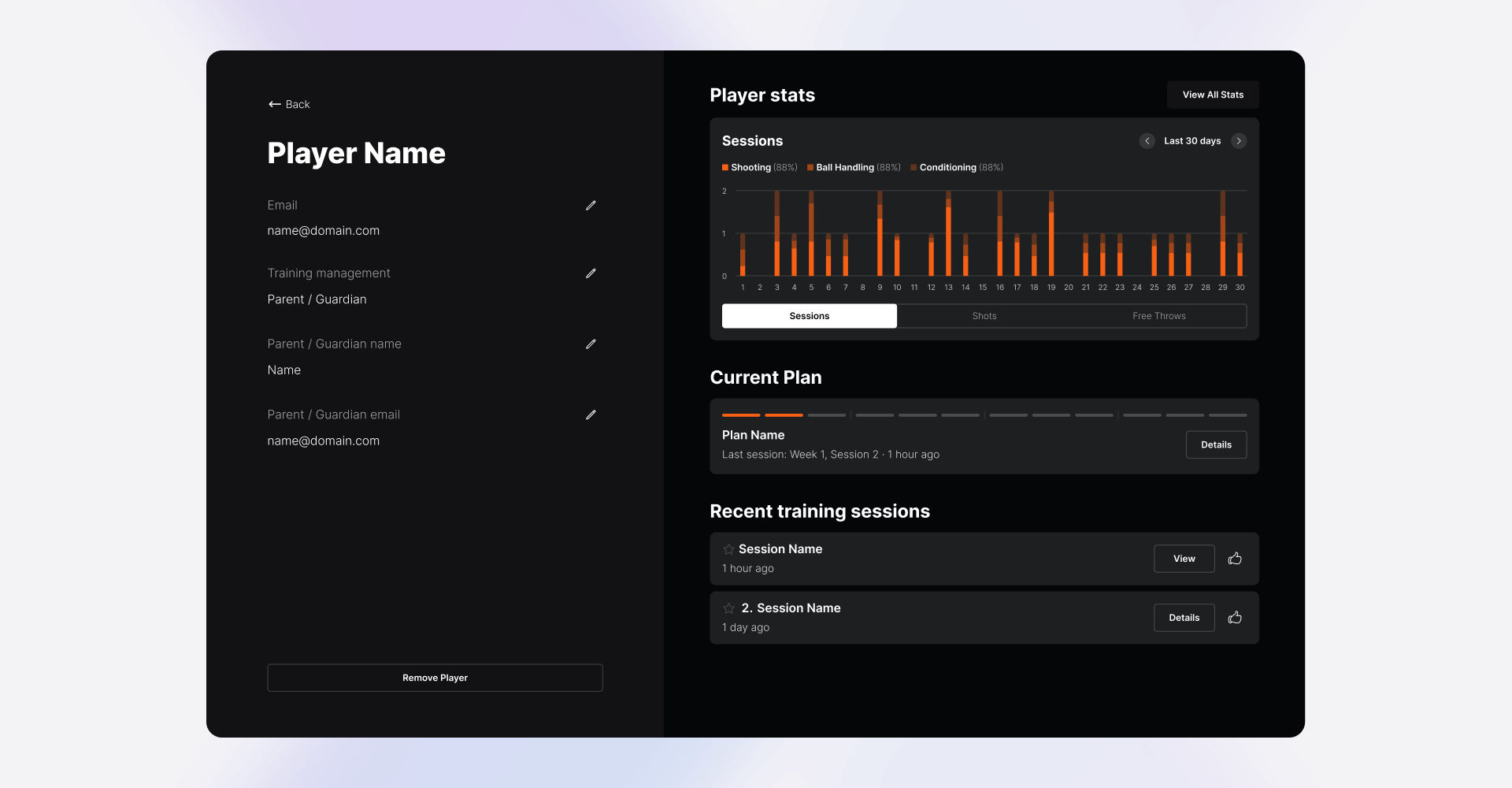Give a thumbs up to the first Session Name
This screenshot has width=1512, height=788.
pos(1234,559)
